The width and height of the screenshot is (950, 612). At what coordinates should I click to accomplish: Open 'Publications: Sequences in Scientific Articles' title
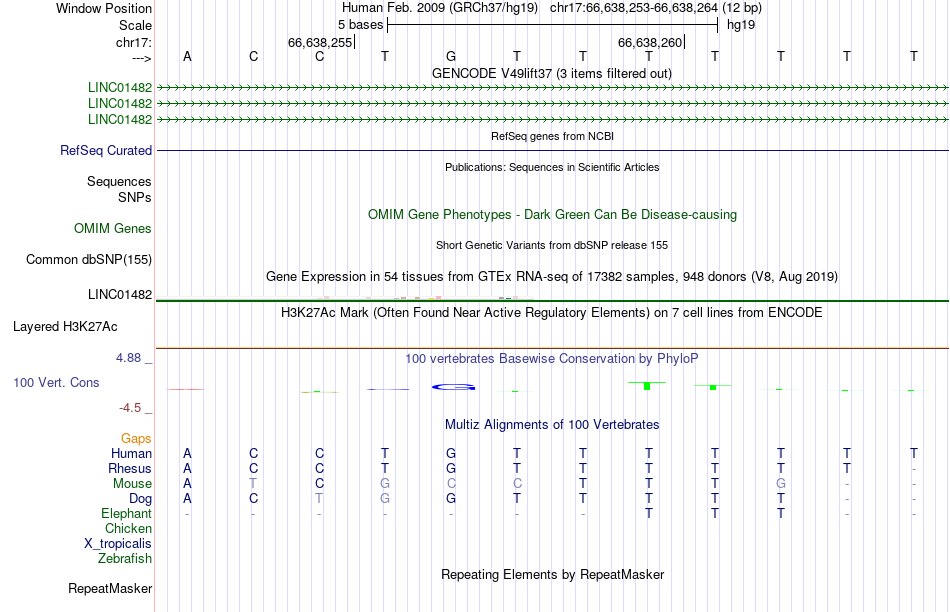[552, 167]
